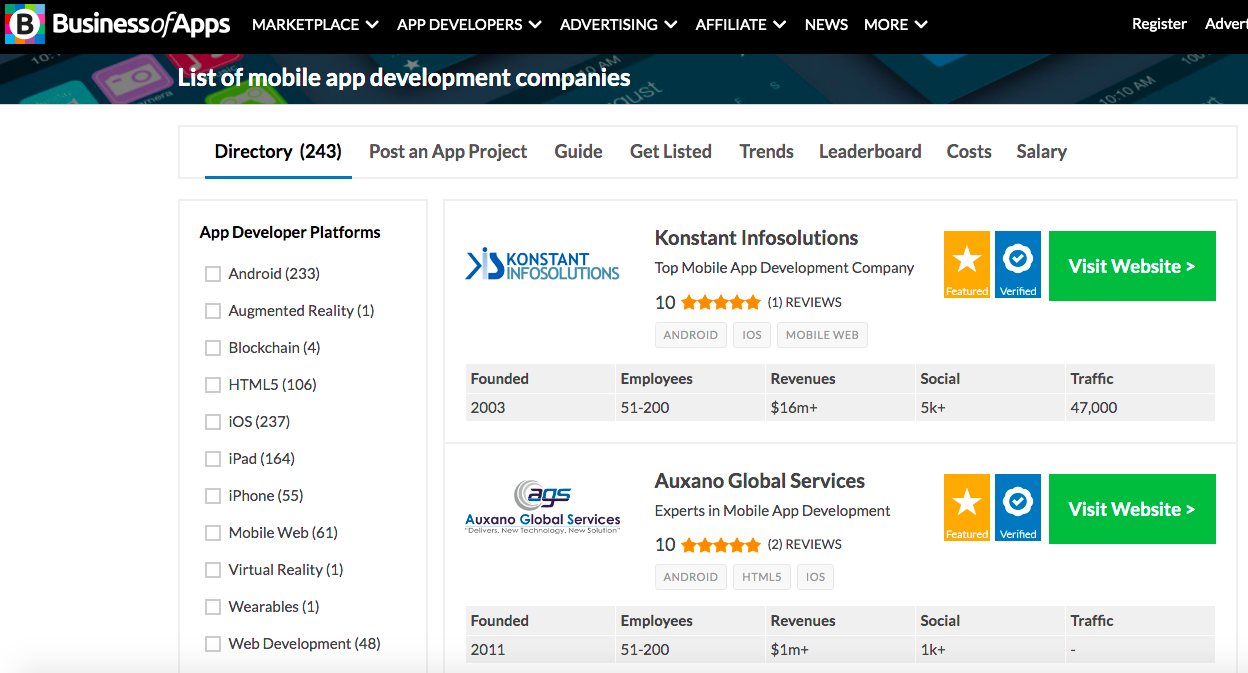Viewport: 1248px width, 673px height.
Task: Expand the Marketplace dropdown menu
Action: 315,24
